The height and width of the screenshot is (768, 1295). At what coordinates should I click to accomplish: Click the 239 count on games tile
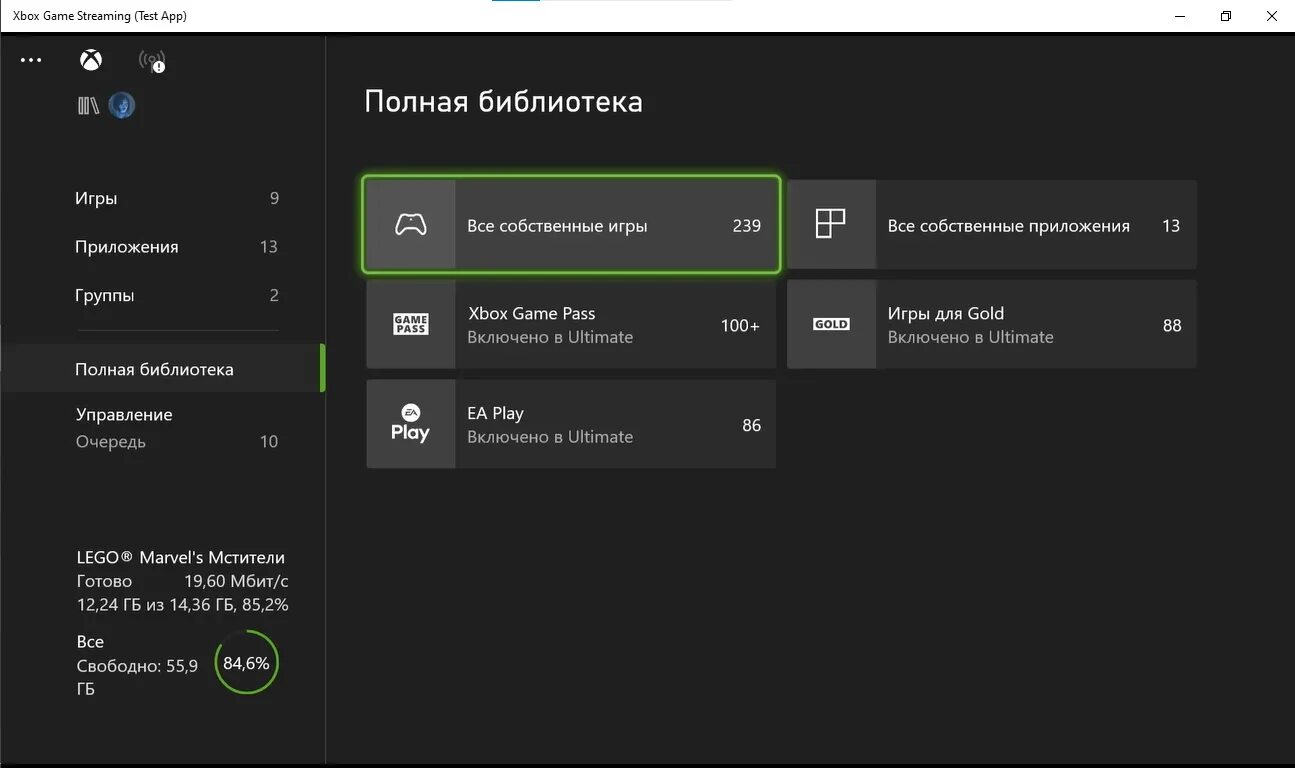(x=747, y=225)
